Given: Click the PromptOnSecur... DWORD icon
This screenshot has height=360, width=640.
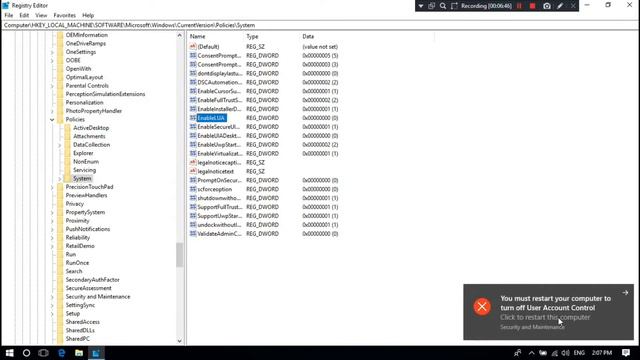Looking at the screenshot, I should pyautogui.click(x=193, y=180).
